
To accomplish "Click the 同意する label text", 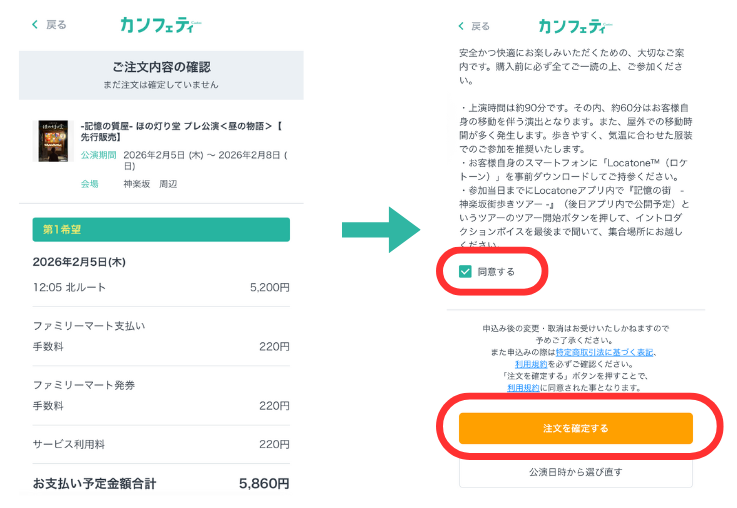I will click(x=496, y=271).
